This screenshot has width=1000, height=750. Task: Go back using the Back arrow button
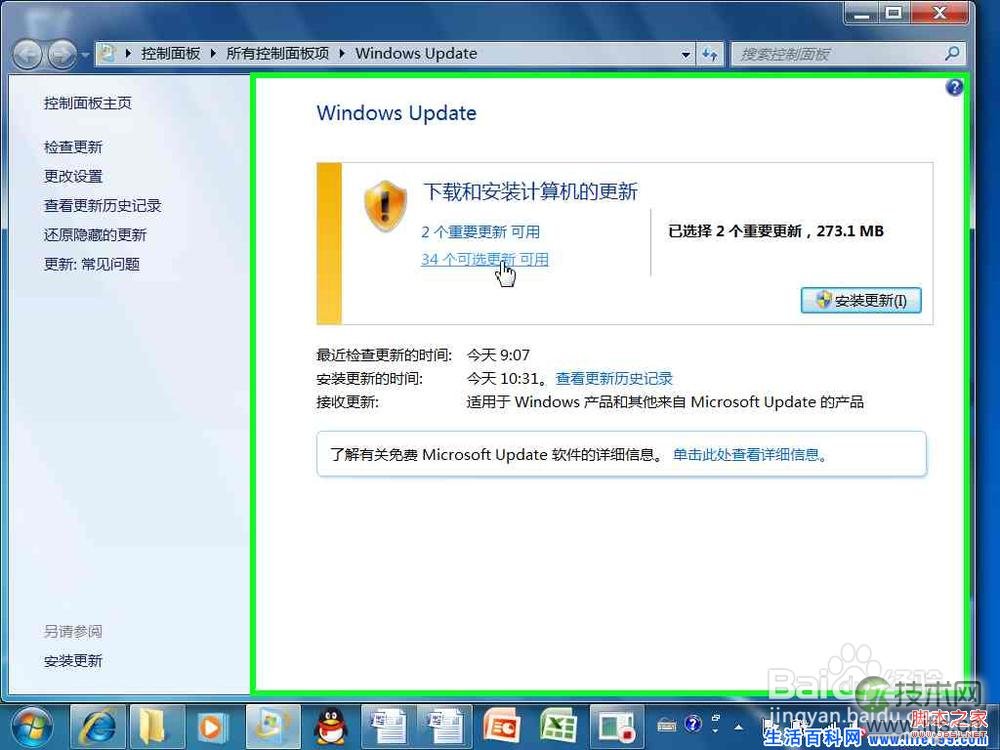(27, 54)
